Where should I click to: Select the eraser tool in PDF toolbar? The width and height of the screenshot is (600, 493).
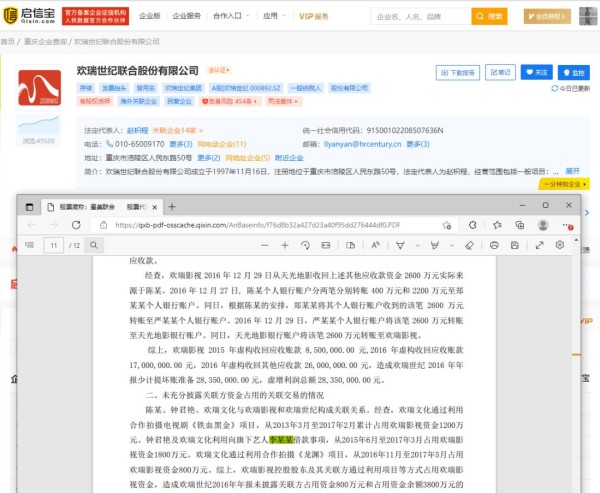coord(471,245)
